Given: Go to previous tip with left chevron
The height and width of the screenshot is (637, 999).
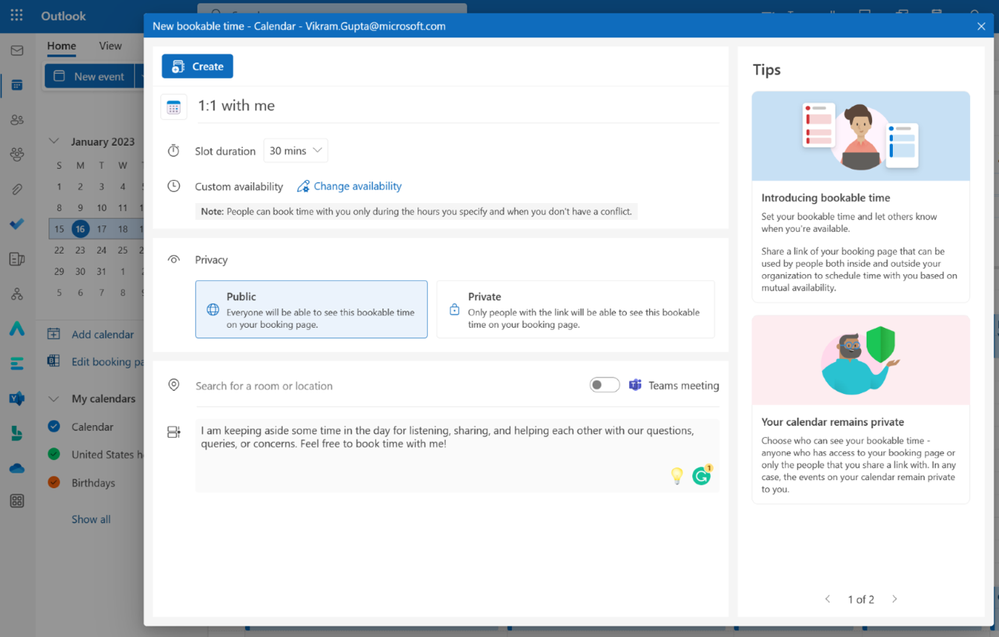Looking at the screenshot, I should point(828,599).
